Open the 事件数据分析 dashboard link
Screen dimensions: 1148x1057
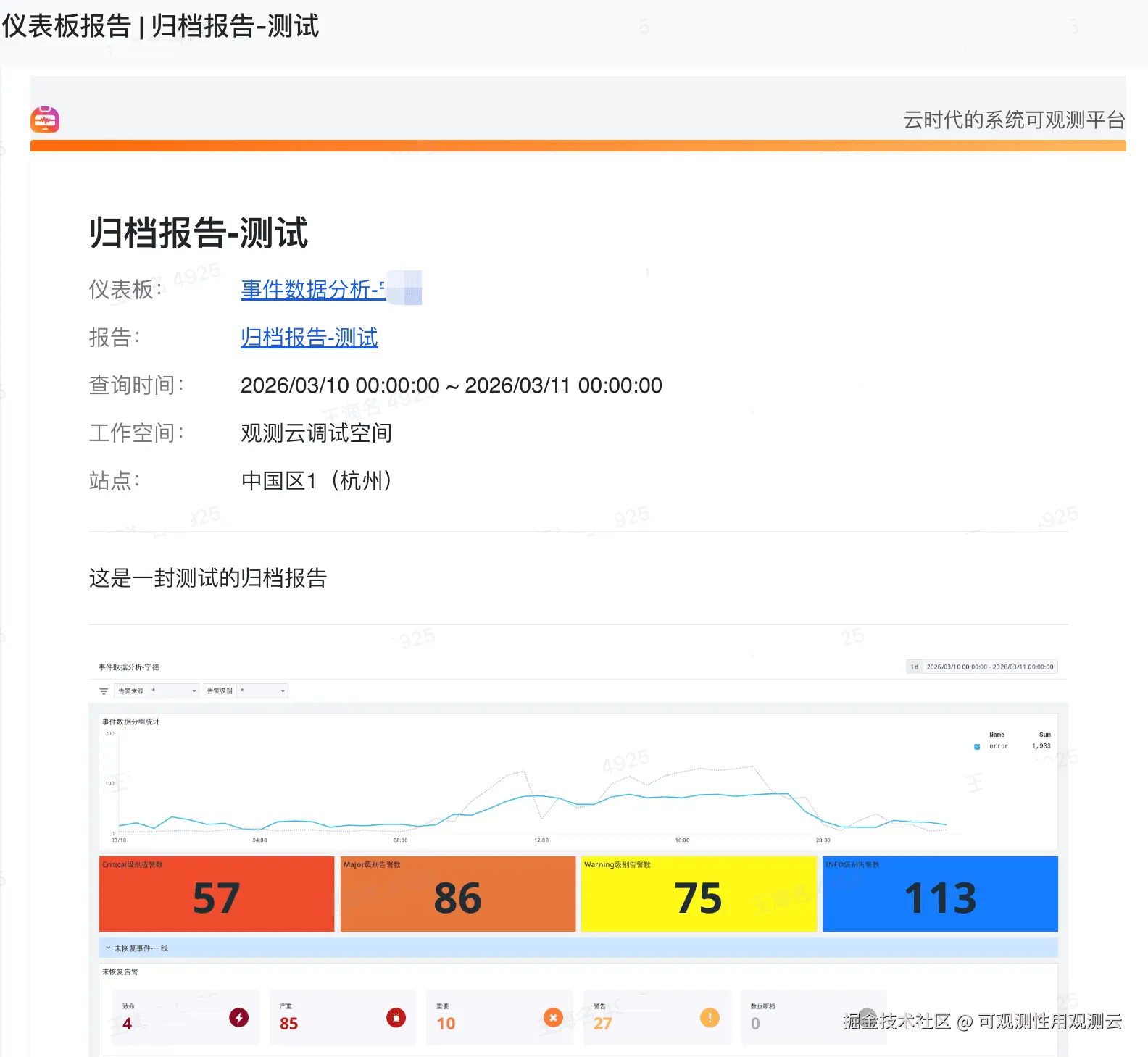[312, 290]
